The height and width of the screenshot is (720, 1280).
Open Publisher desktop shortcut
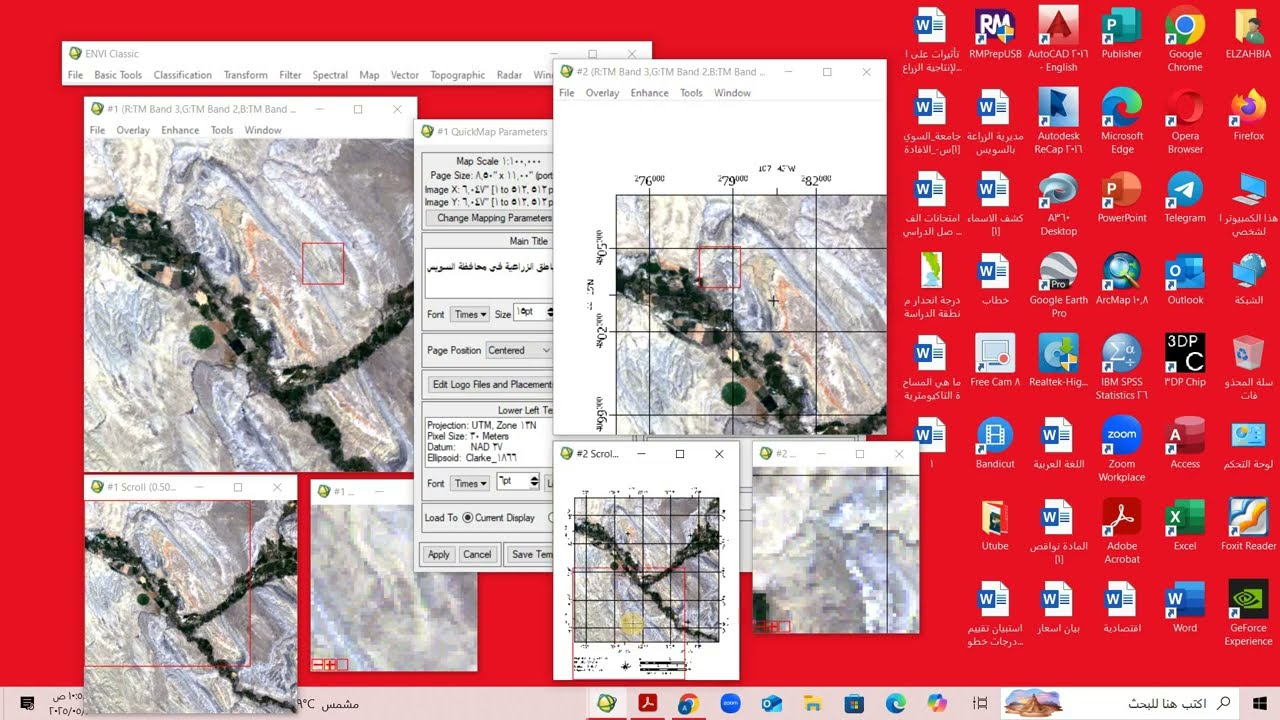[x=1122, y=34]
